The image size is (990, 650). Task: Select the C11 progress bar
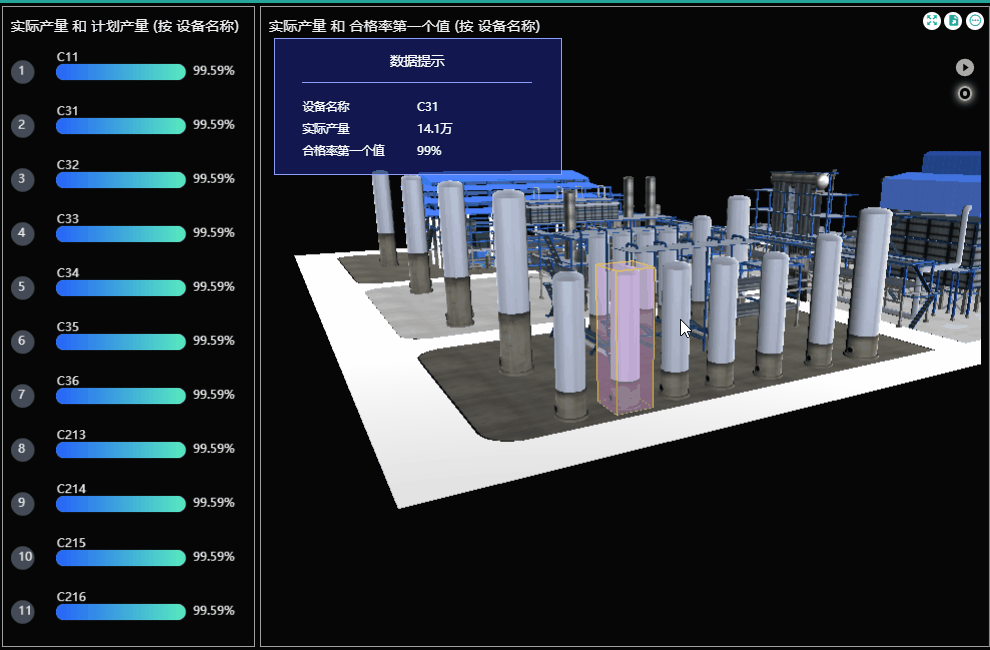click(x=121, y=72)
